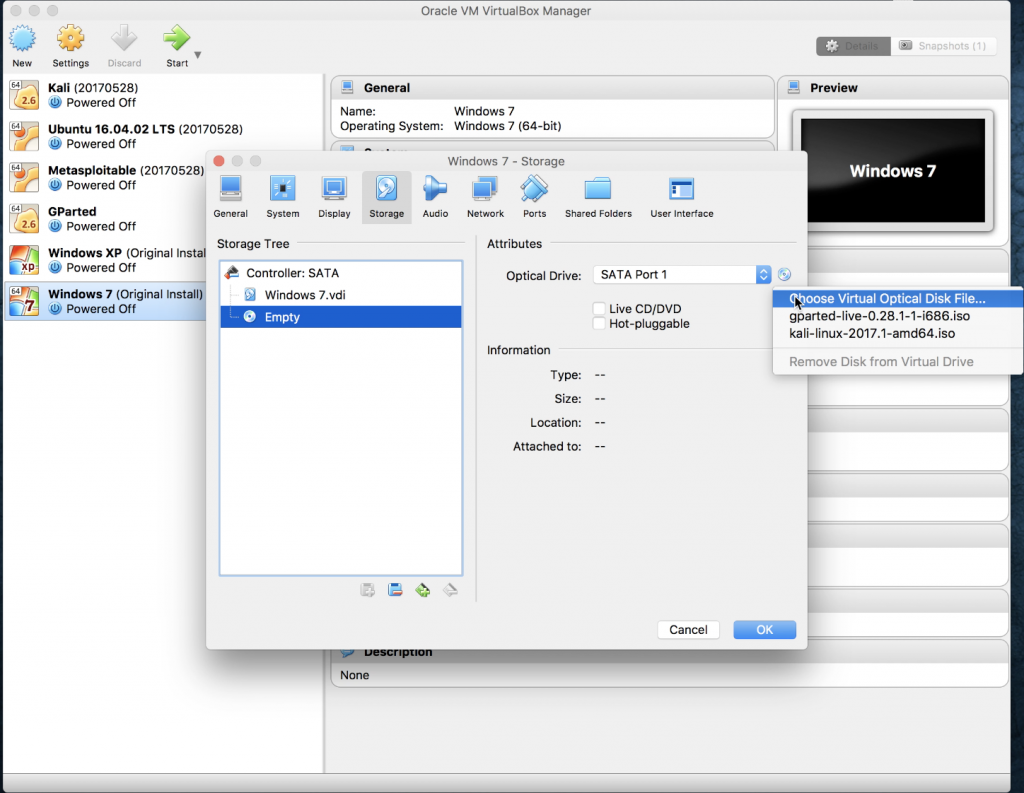The width and height of the screenshot is (1024, 793).
Task: Click the Kali VM OS icon
Action: coord(24,95)
